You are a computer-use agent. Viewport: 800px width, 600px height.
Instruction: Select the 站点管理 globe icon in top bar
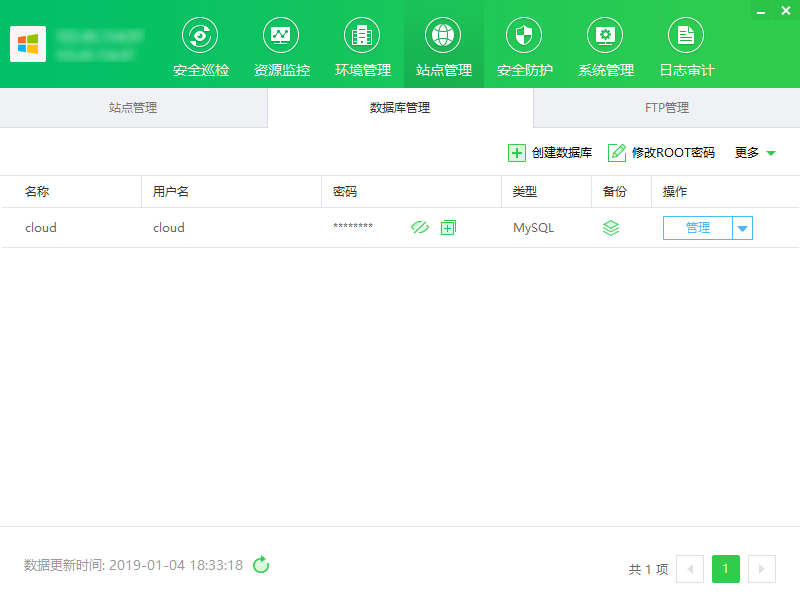click(x=443, y=35)
